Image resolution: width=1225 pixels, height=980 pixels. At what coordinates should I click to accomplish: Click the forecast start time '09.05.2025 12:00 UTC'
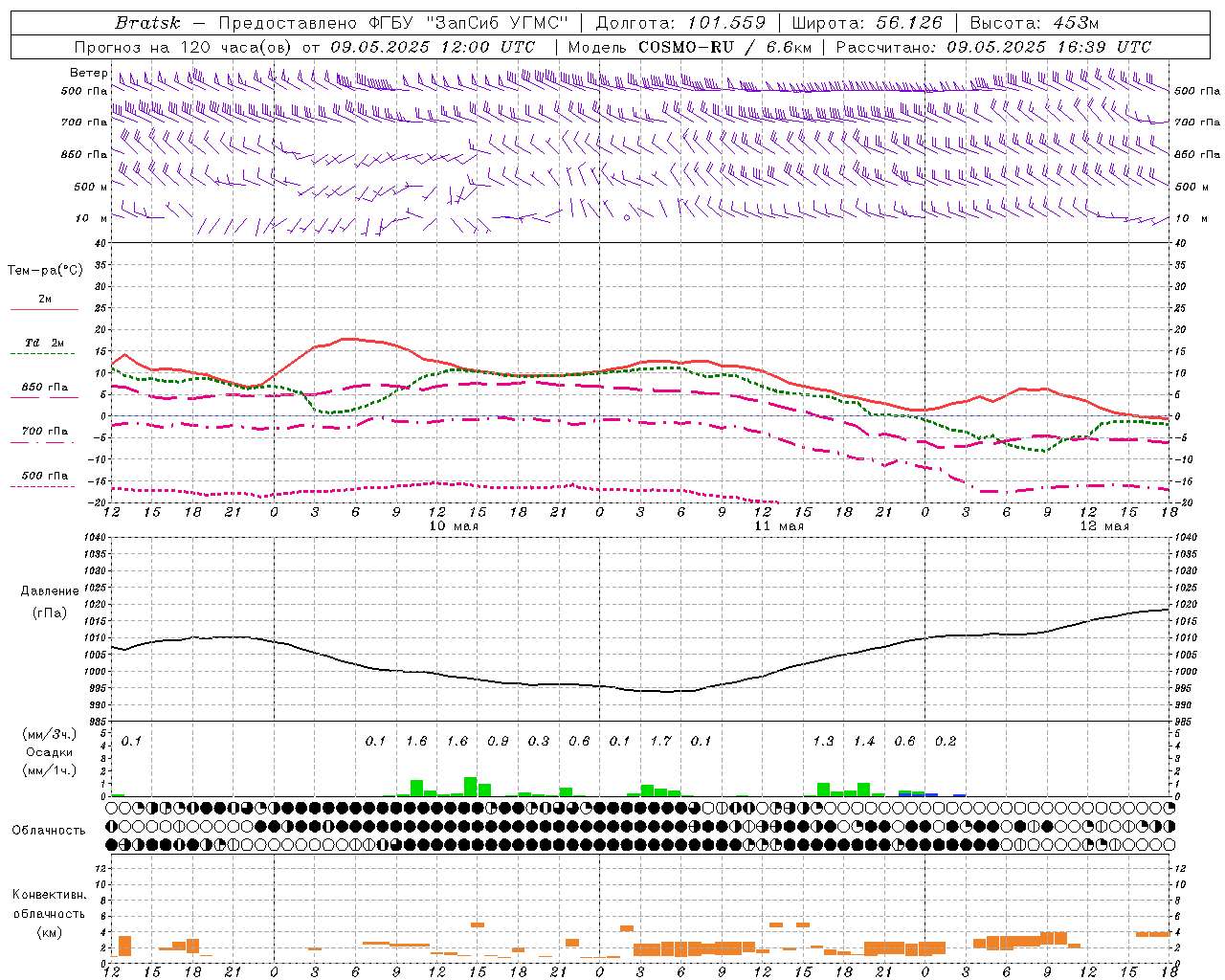433,47
